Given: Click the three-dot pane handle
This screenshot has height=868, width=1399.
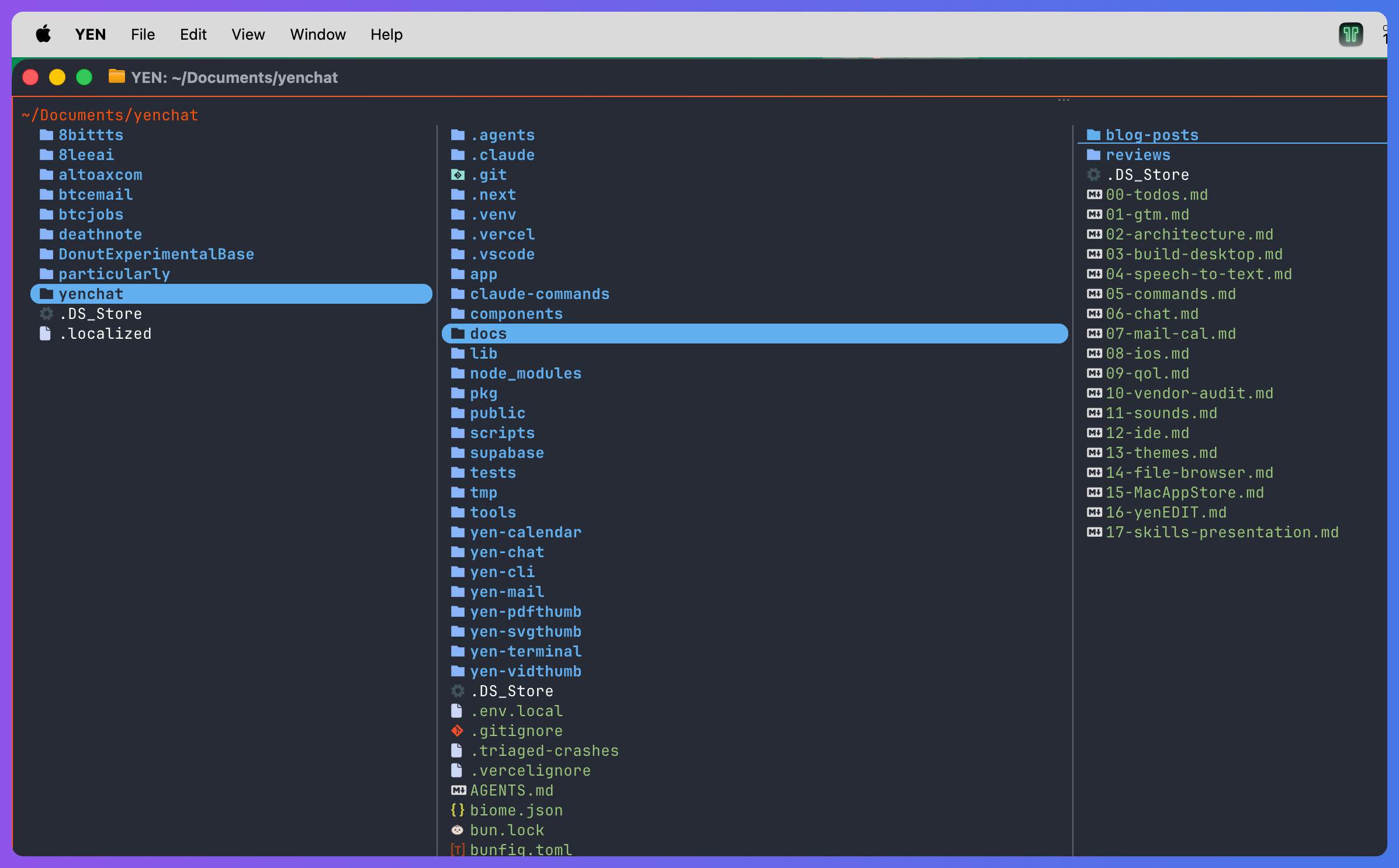Looking at the screenshot, I should click(x=1063, y=100).
